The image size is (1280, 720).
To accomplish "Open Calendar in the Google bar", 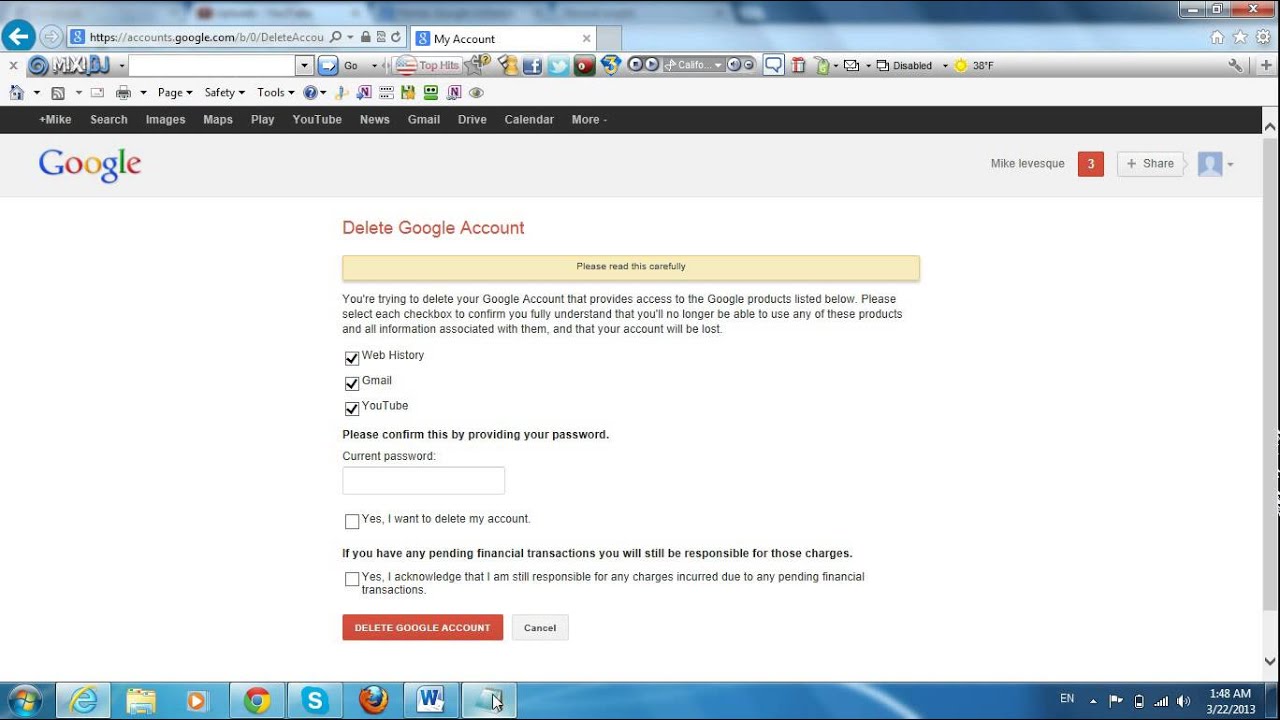I will coord(529,120).
